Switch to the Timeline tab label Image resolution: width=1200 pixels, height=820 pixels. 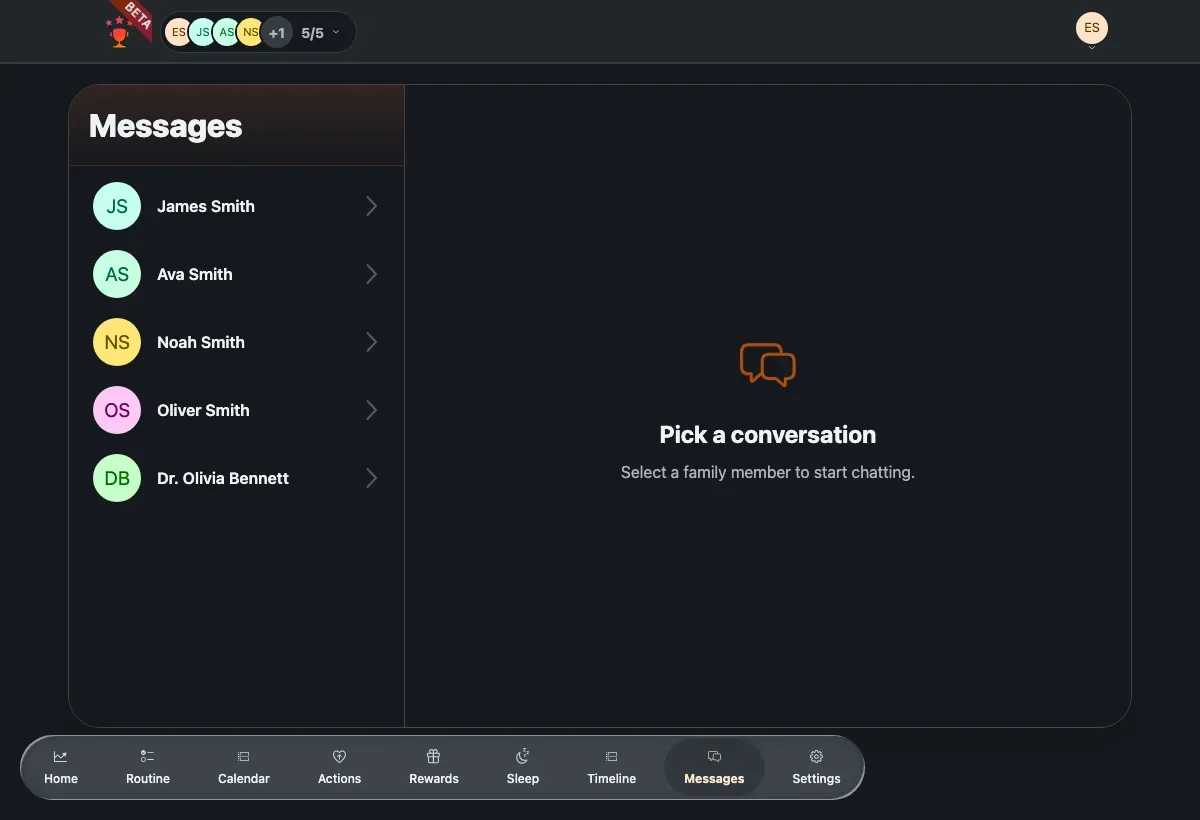coord(612,779)
